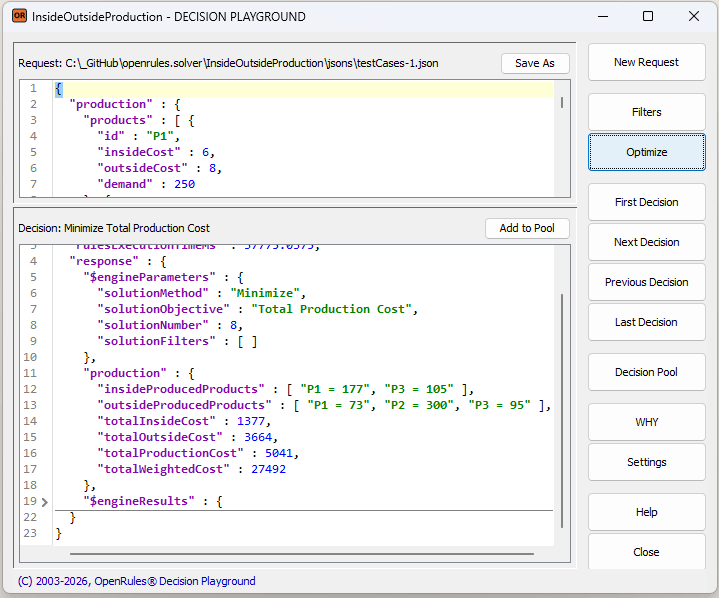Open Settings
This screenshot has height=598, width=719.
[646, 462]
